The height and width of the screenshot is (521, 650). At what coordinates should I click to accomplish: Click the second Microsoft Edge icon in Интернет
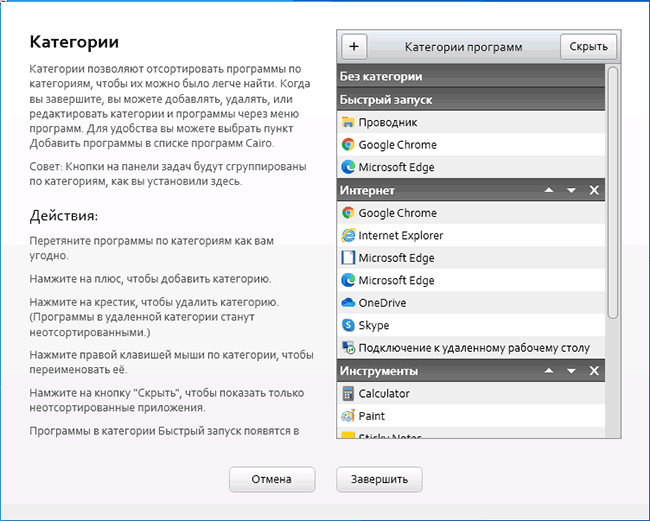click(348, 280)
